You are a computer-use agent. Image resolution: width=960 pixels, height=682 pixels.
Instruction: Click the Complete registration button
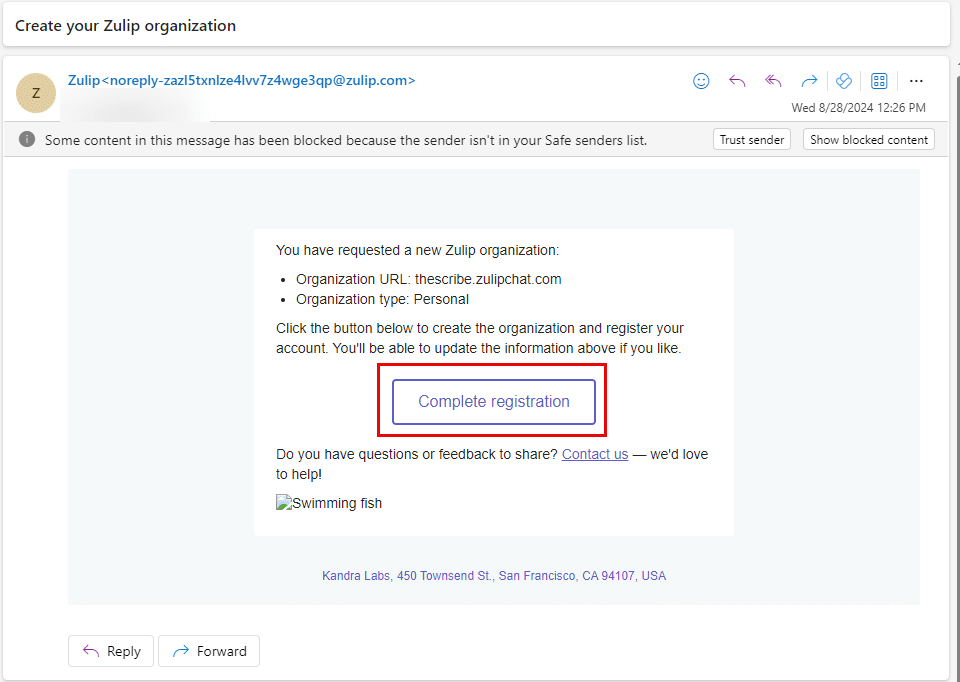pos(494,402)
